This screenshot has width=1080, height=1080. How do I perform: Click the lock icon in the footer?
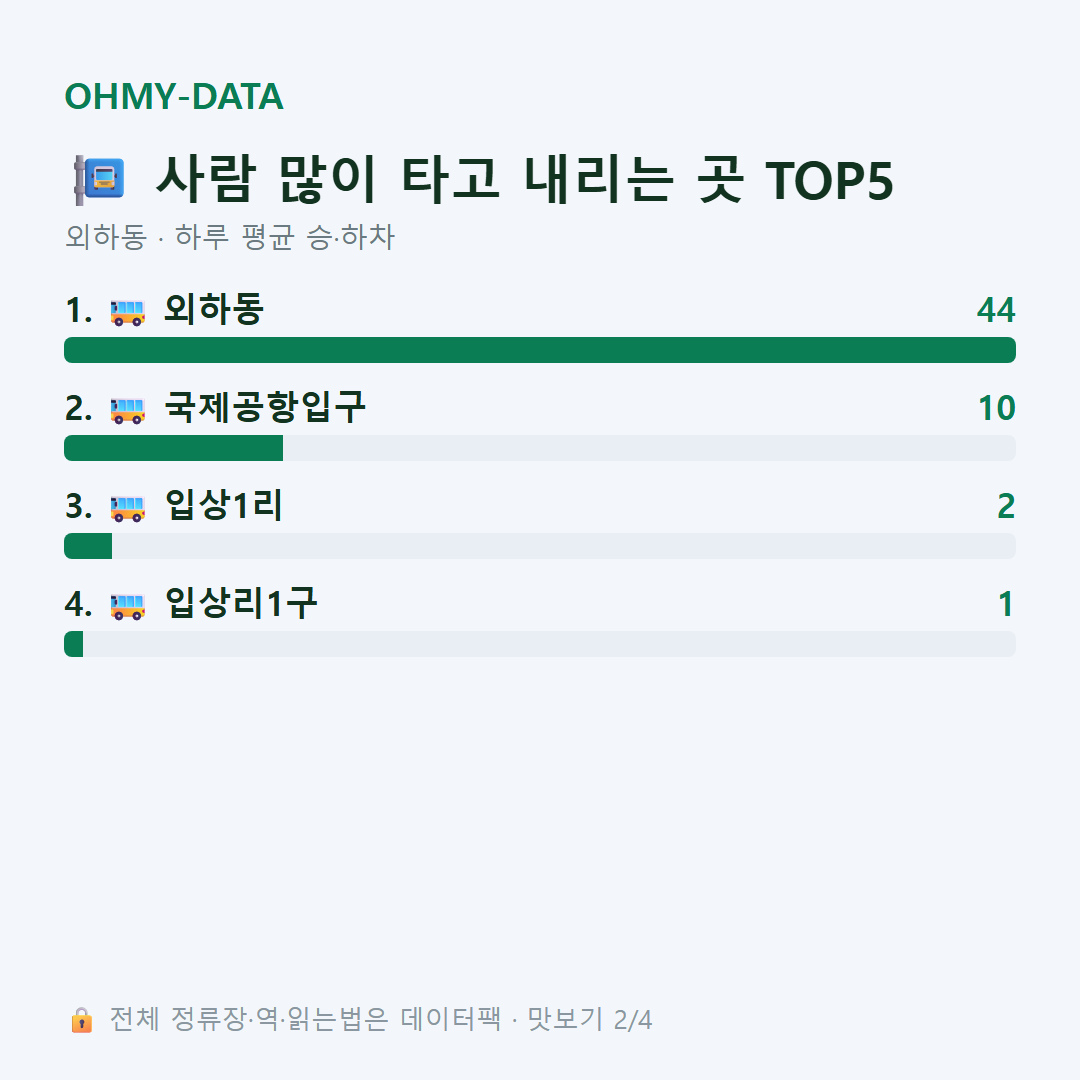pos(81,1019)
